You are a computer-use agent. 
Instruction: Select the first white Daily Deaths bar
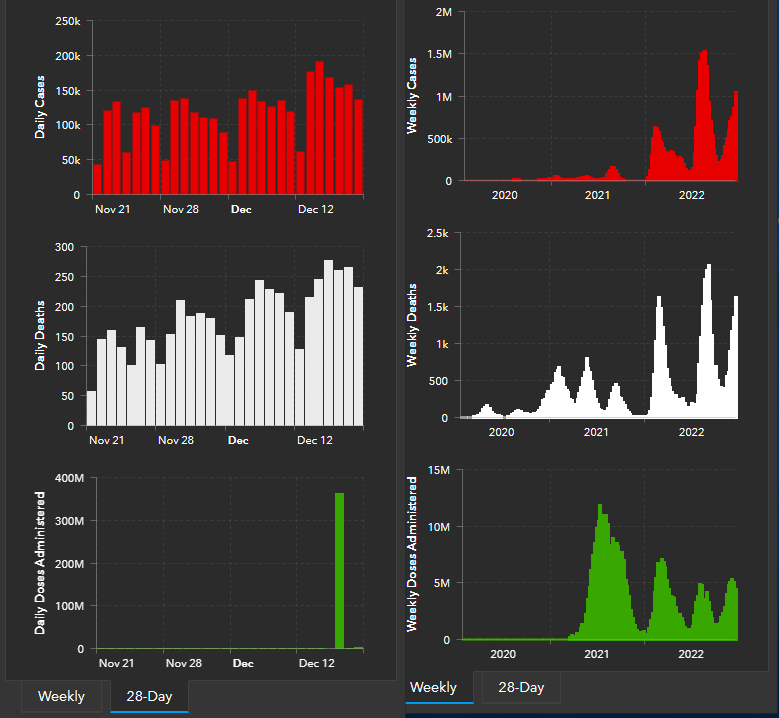[92, 408]
